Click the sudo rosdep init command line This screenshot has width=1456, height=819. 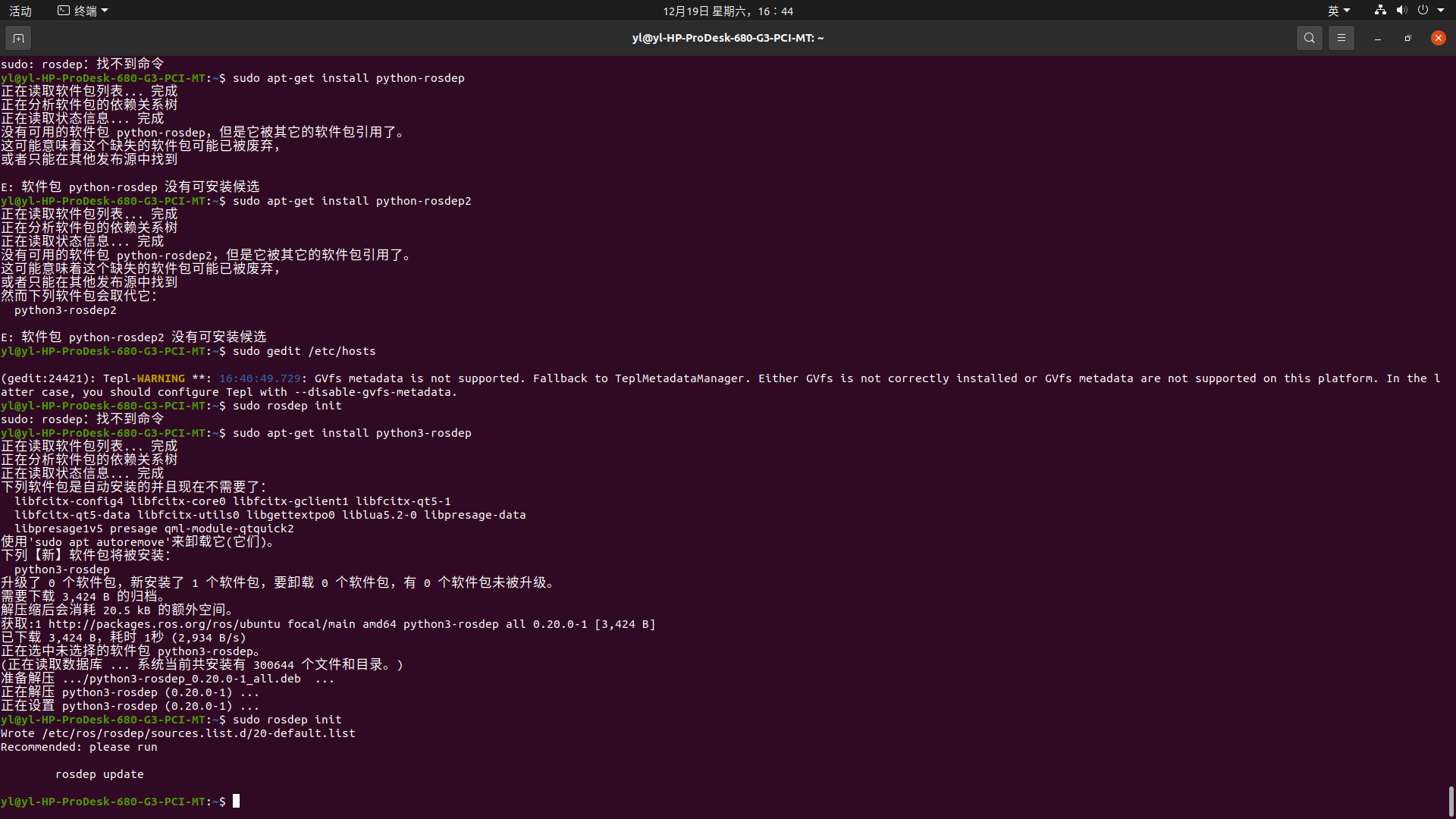pyautogui.click(x=287, y=719)
